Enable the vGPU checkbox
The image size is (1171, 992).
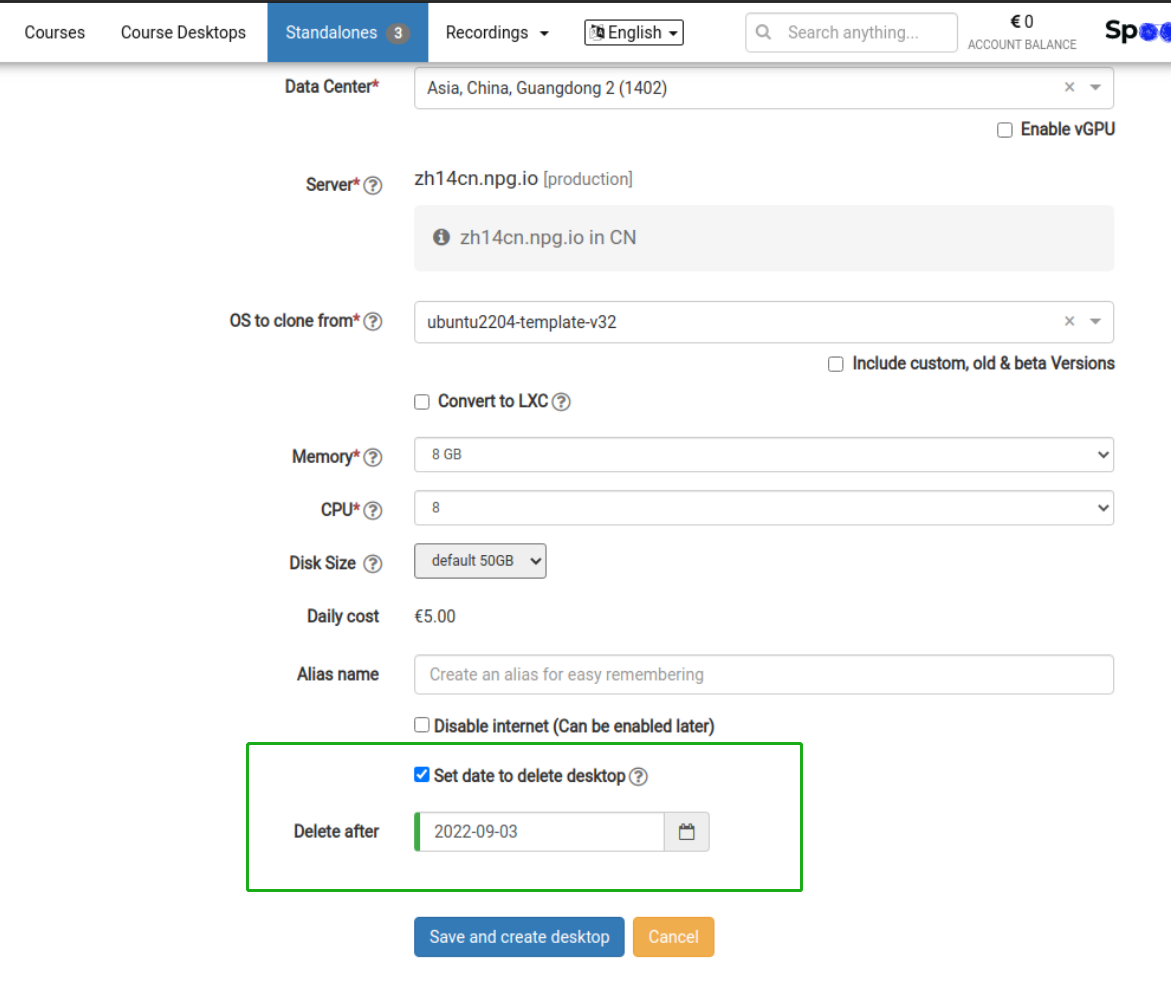pyautogui.click(x=1004, y=130)
